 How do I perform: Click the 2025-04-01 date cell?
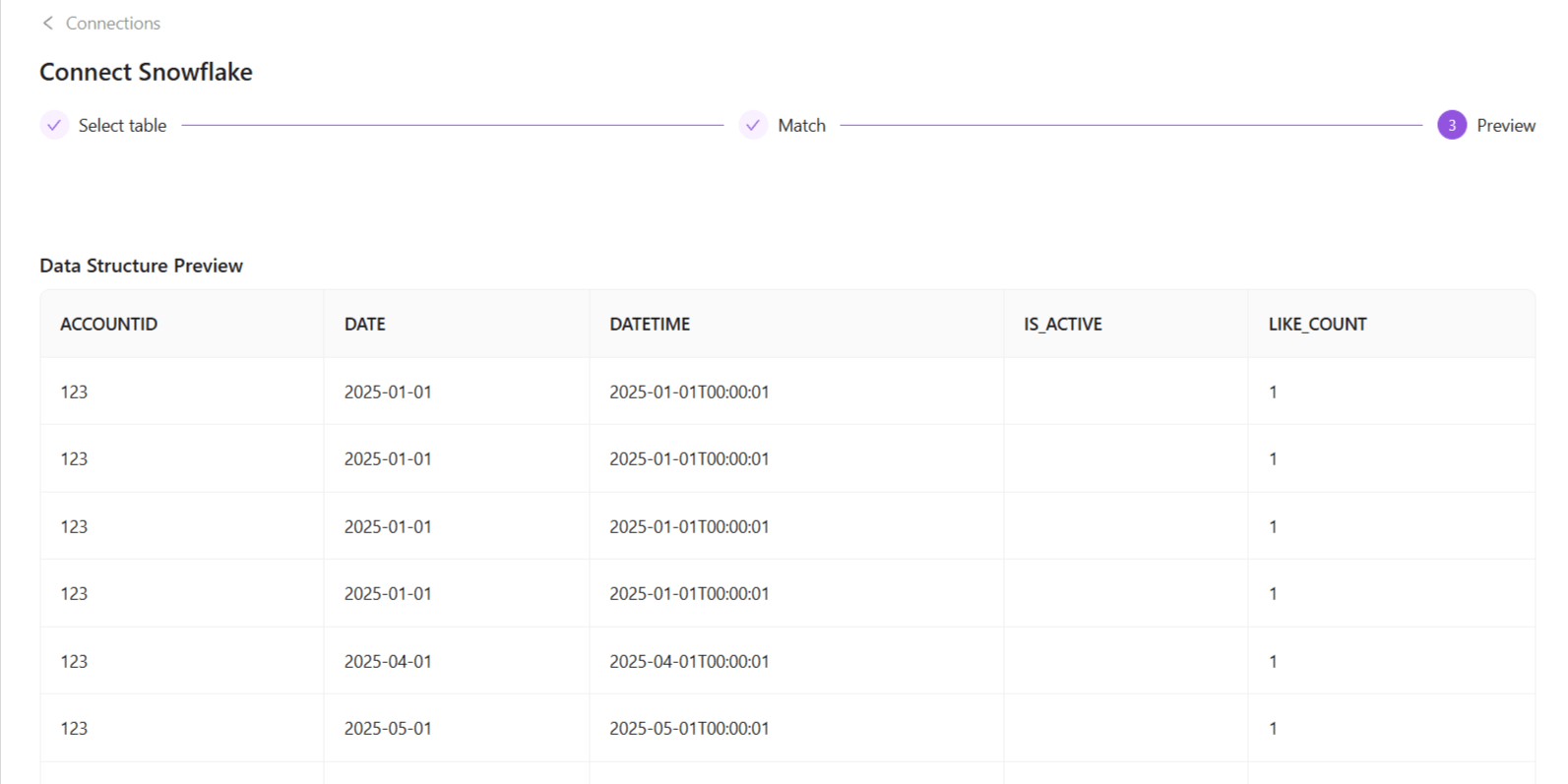pos(388,661)
